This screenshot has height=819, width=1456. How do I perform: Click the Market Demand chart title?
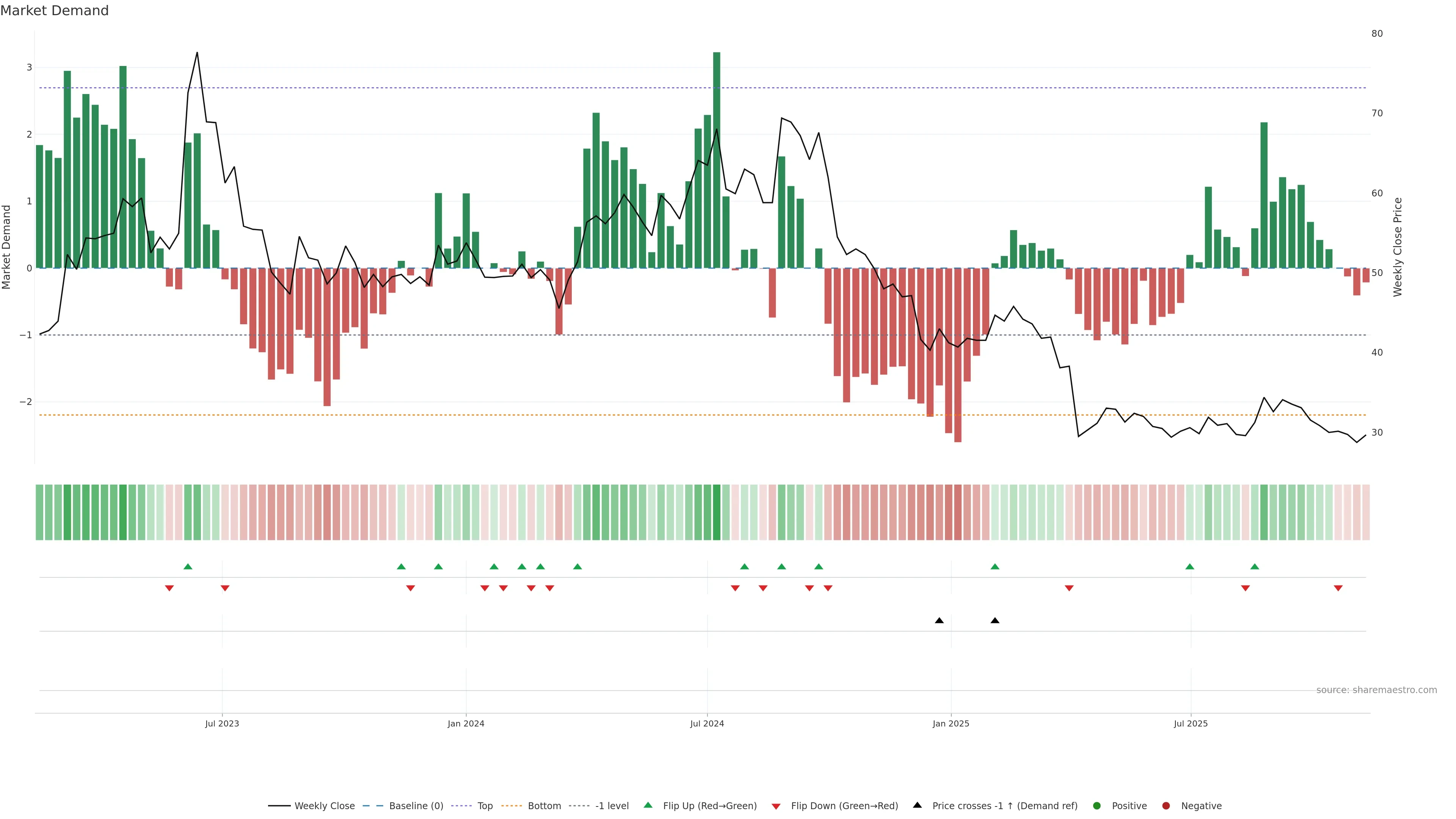point(54,11)
